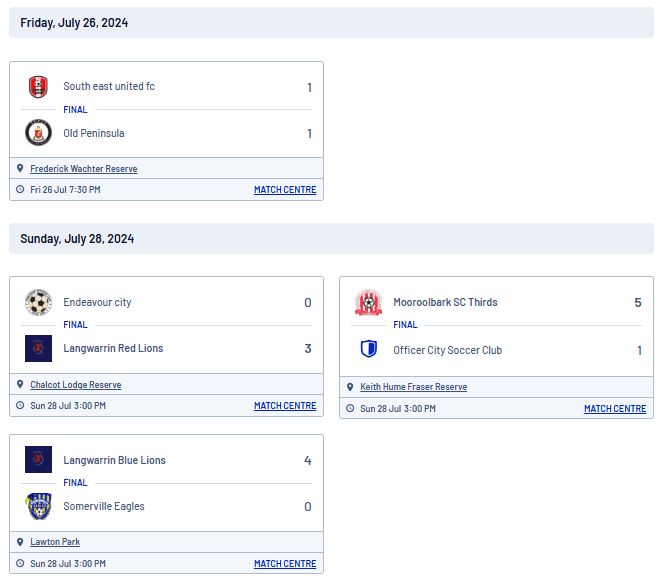Click the Mooroolbark SC Thirds crest
665x581 pixels.
coord(369,302)
